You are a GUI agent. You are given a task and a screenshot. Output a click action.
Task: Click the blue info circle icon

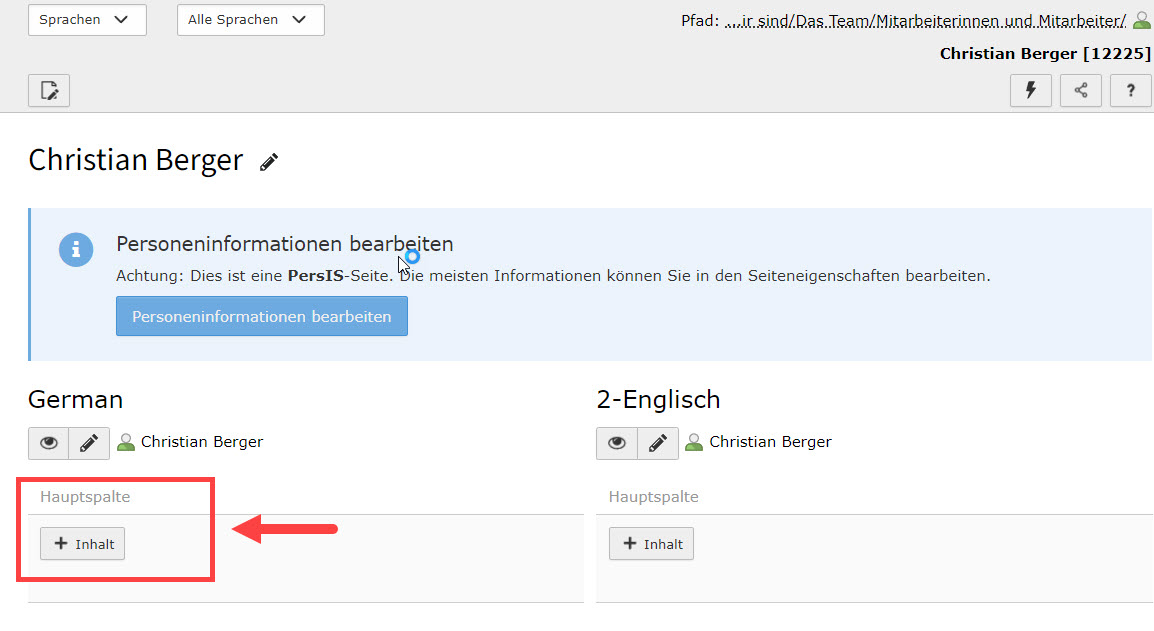point(76,249)
